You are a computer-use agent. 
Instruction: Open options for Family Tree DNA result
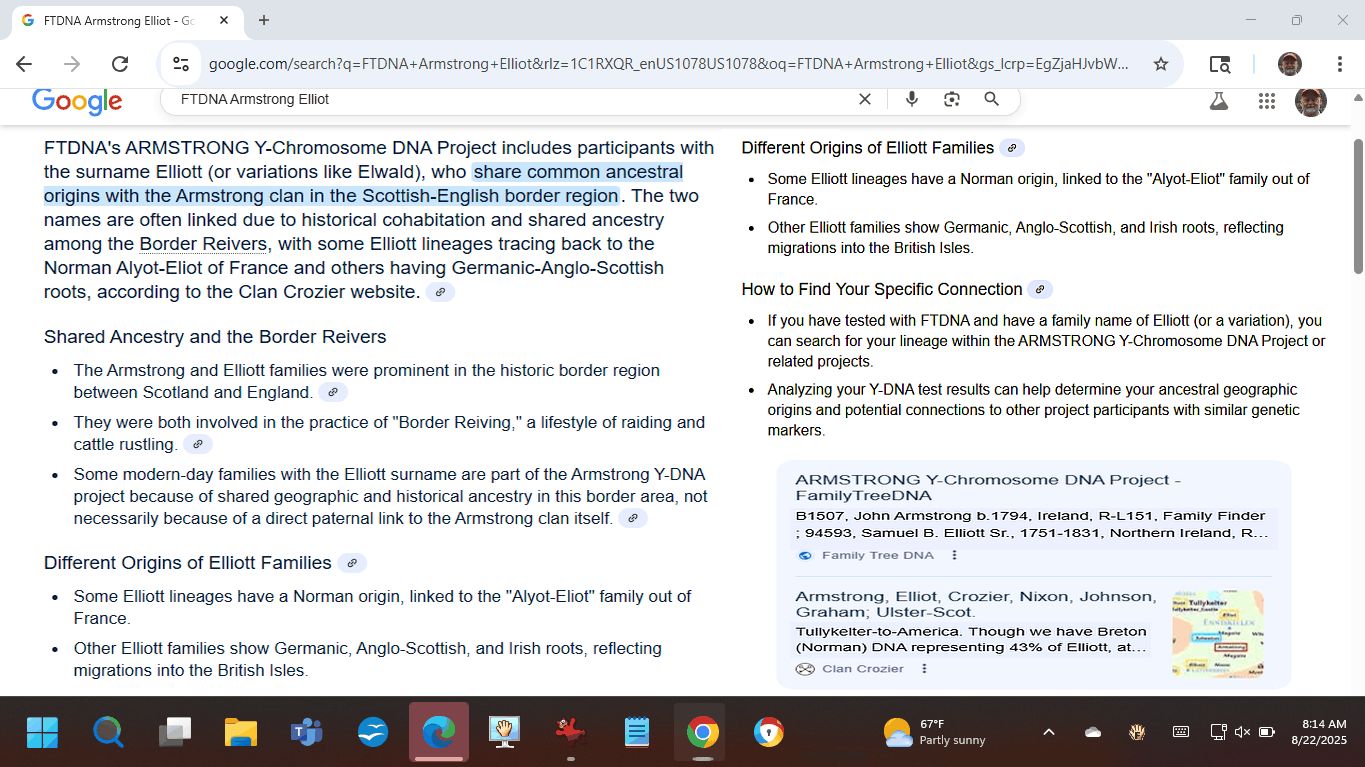[954, 555]
